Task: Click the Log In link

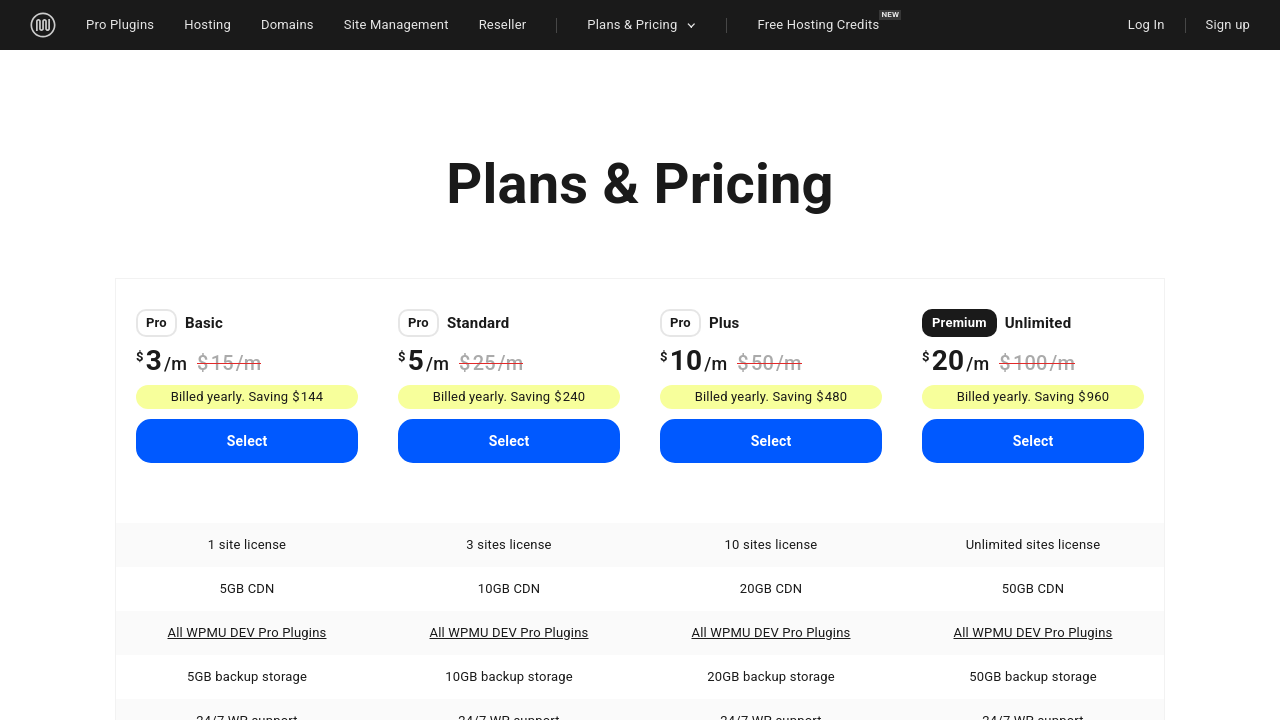Action: (1146, 25)
